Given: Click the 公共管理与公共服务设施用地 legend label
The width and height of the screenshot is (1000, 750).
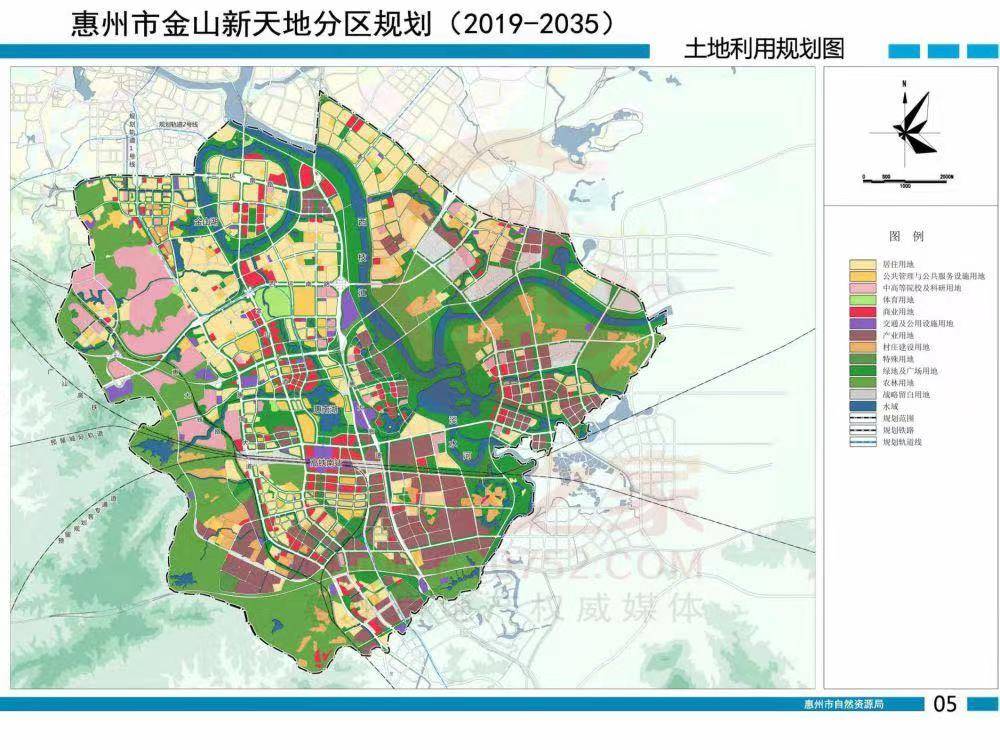Looking at the screenshot, I should (x=934, y=276).
